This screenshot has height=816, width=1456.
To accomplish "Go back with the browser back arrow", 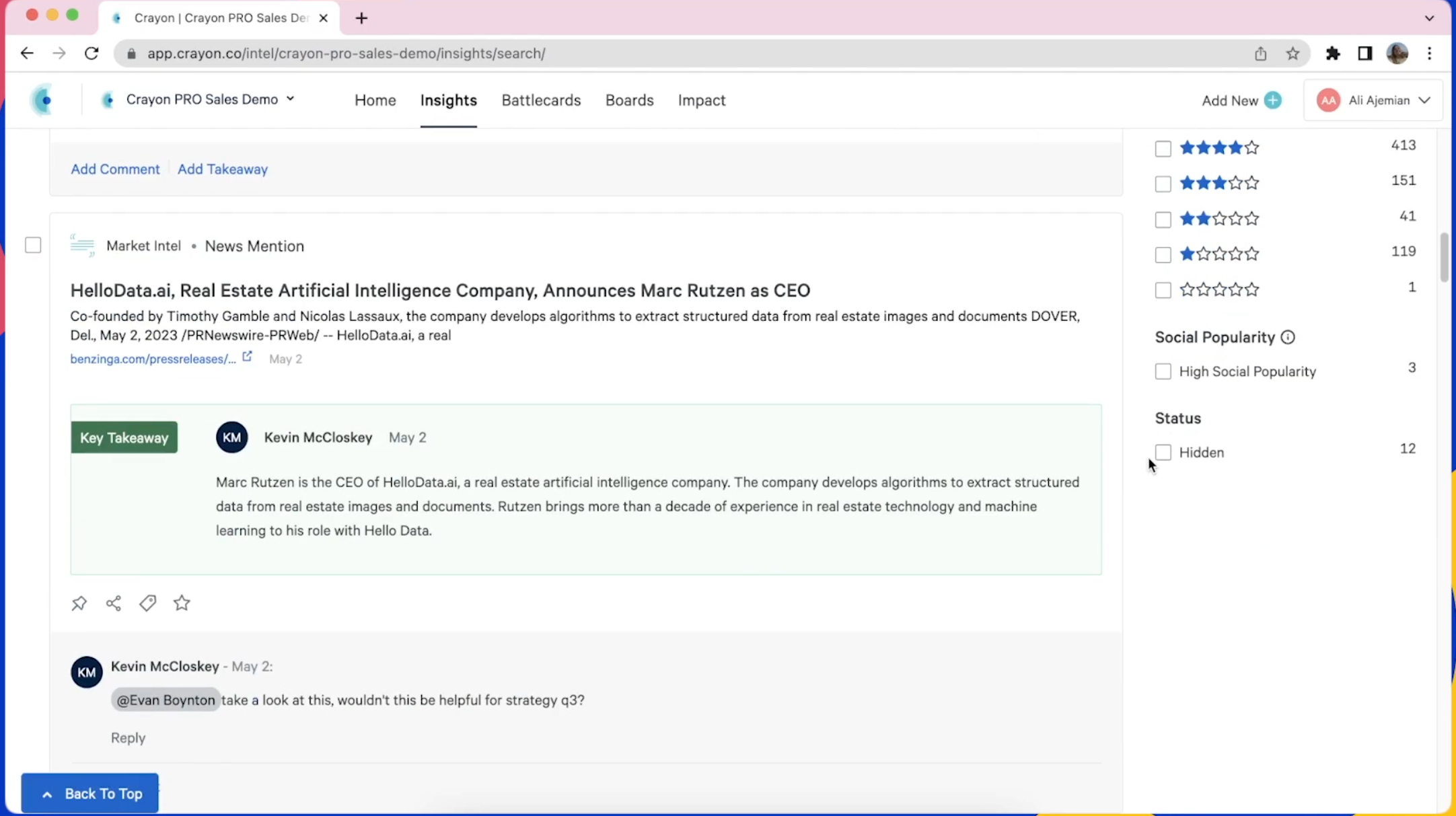I will tap(27, 53).
